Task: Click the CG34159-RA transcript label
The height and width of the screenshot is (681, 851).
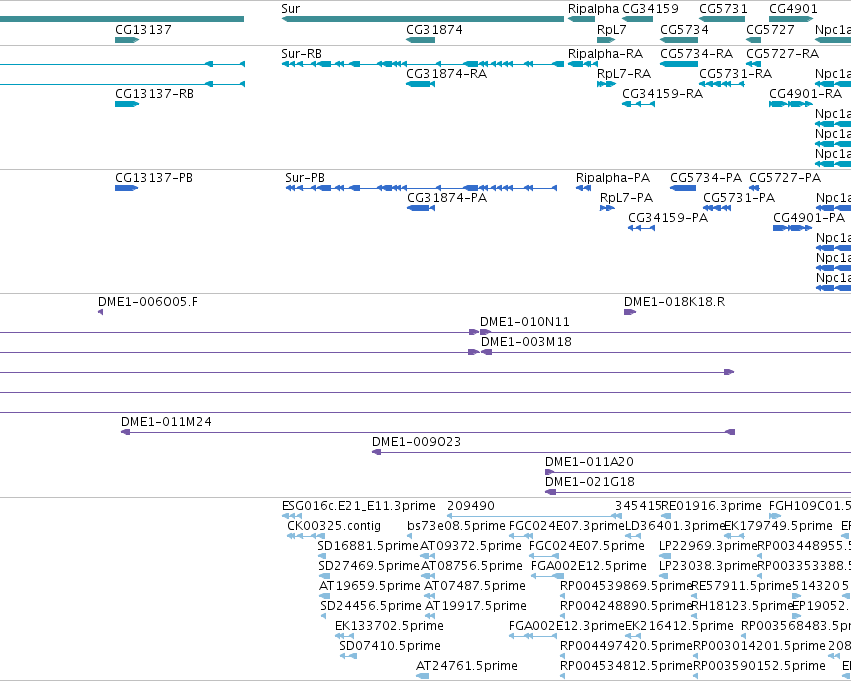Action: [x=663, y=94]
